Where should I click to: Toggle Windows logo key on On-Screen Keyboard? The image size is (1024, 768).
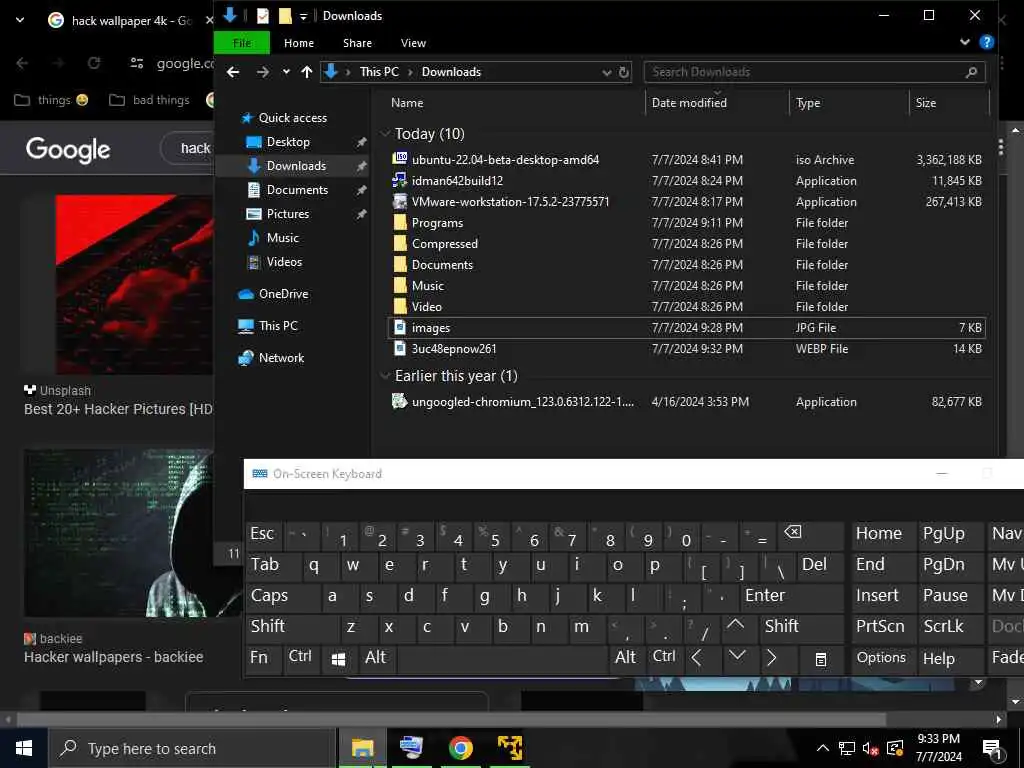[338, 658]
